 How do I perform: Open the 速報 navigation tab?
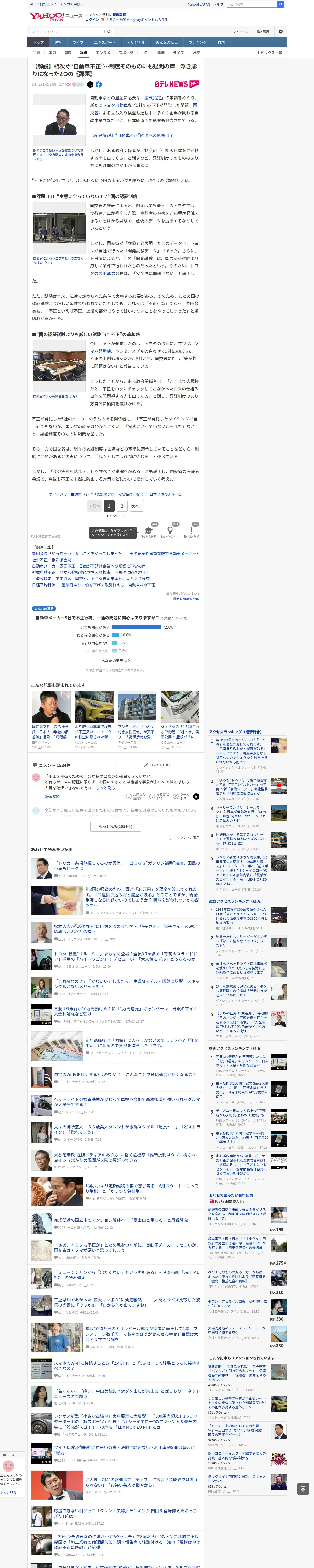(58, 43)
